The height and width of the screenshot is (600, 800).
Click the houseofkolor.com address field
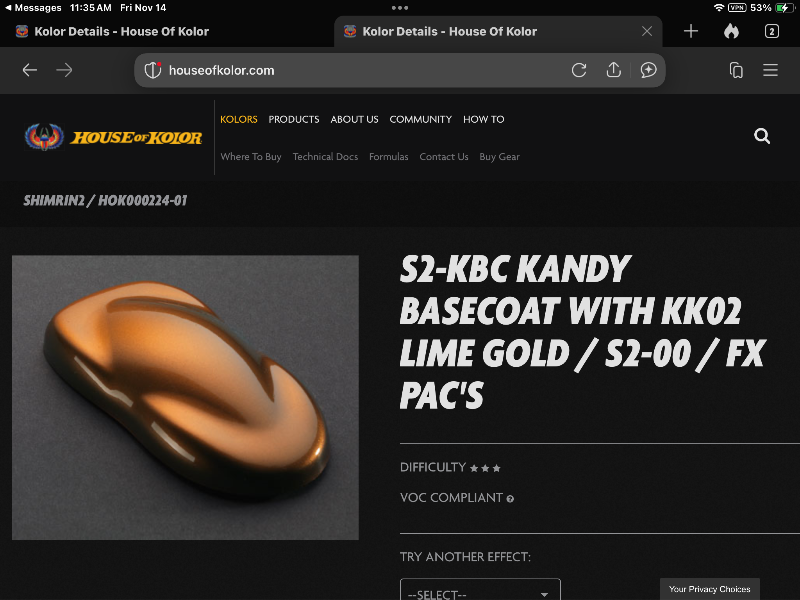[350, 70]
